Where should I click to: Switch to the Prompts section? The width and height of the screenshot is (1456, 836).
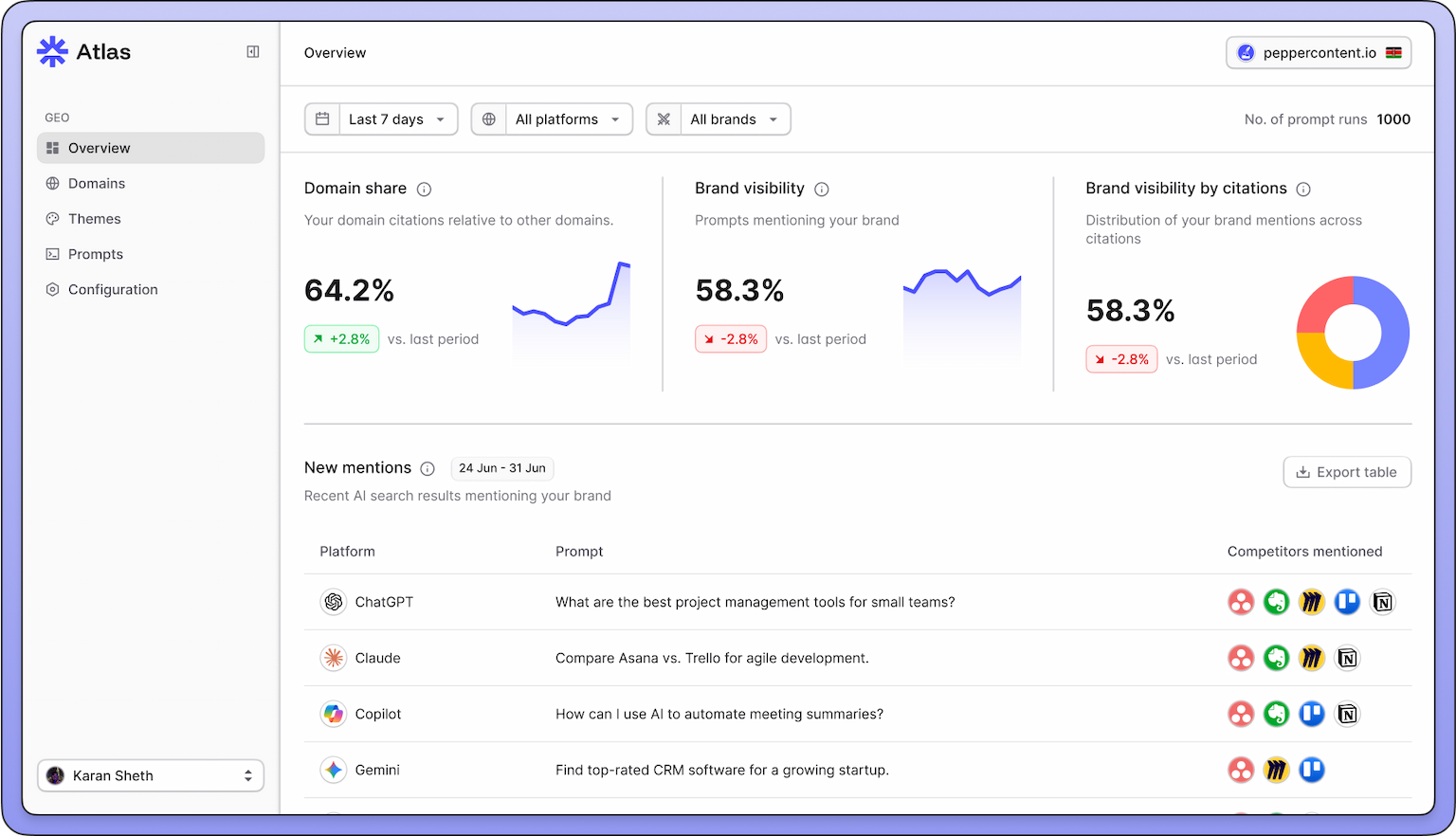pos(95,254)
